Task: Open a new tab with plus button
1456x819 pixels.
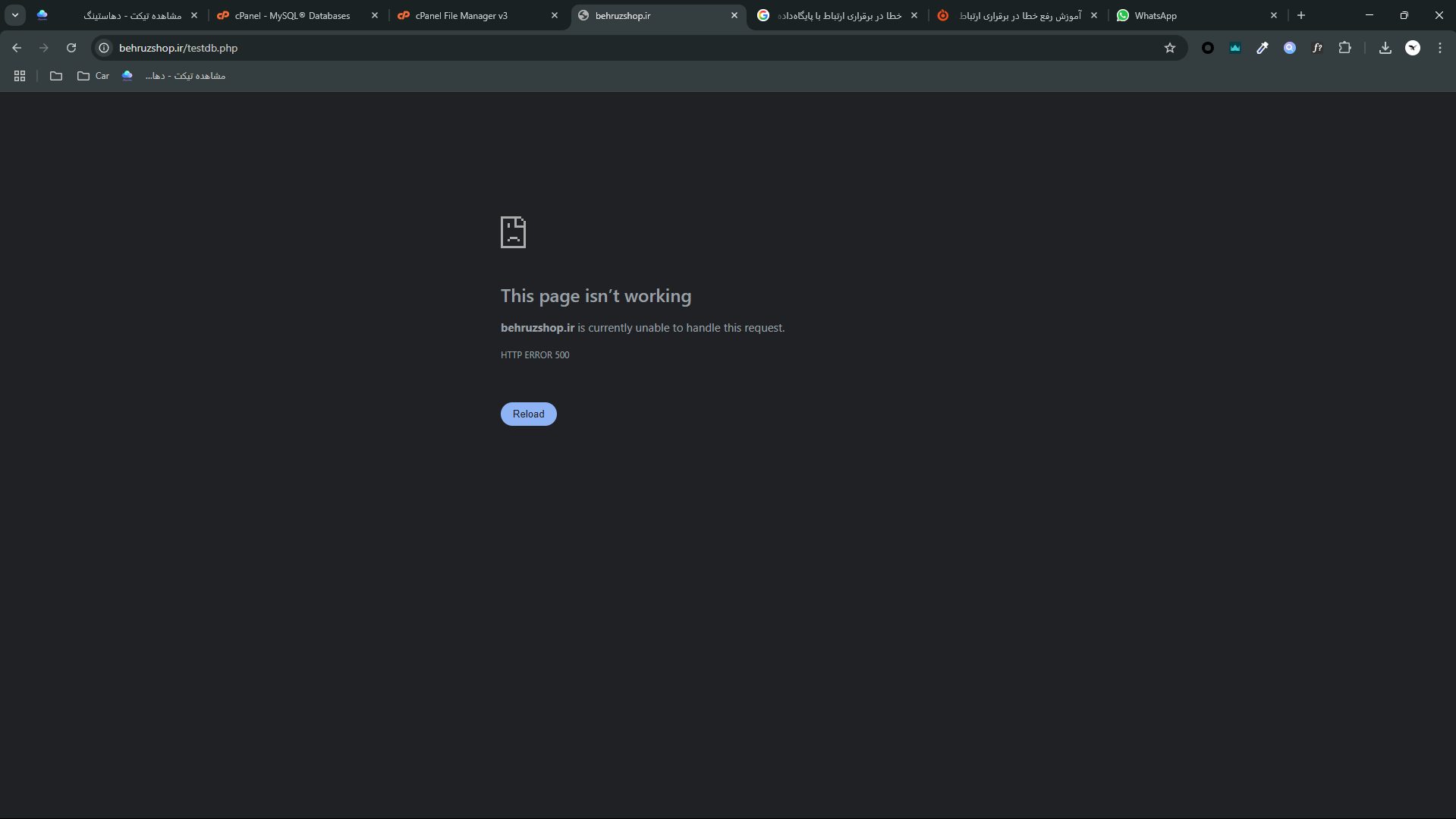Action: pos(1301,15)
